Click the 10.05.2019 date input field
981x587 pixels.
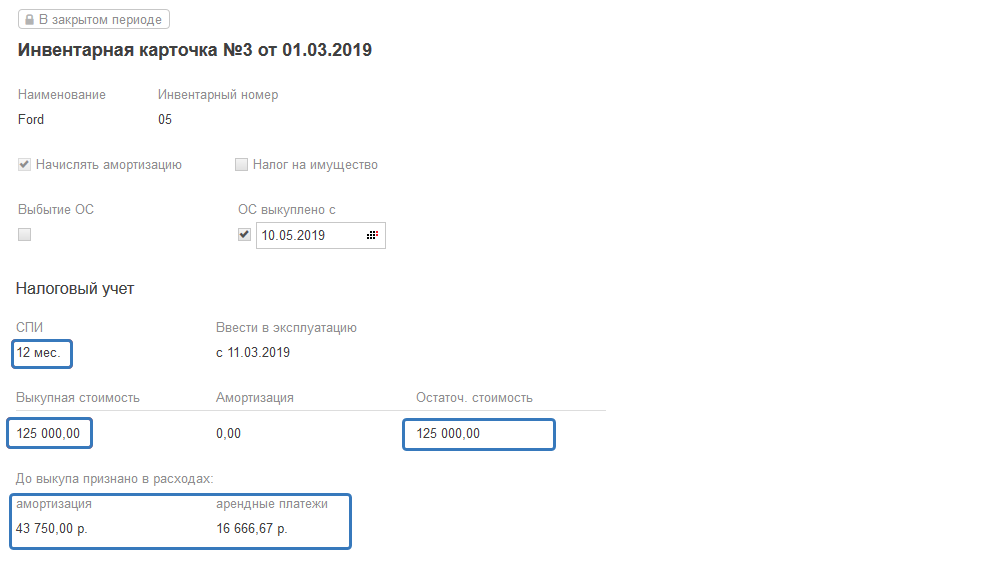pyautogui.click(x=310, y=235)
